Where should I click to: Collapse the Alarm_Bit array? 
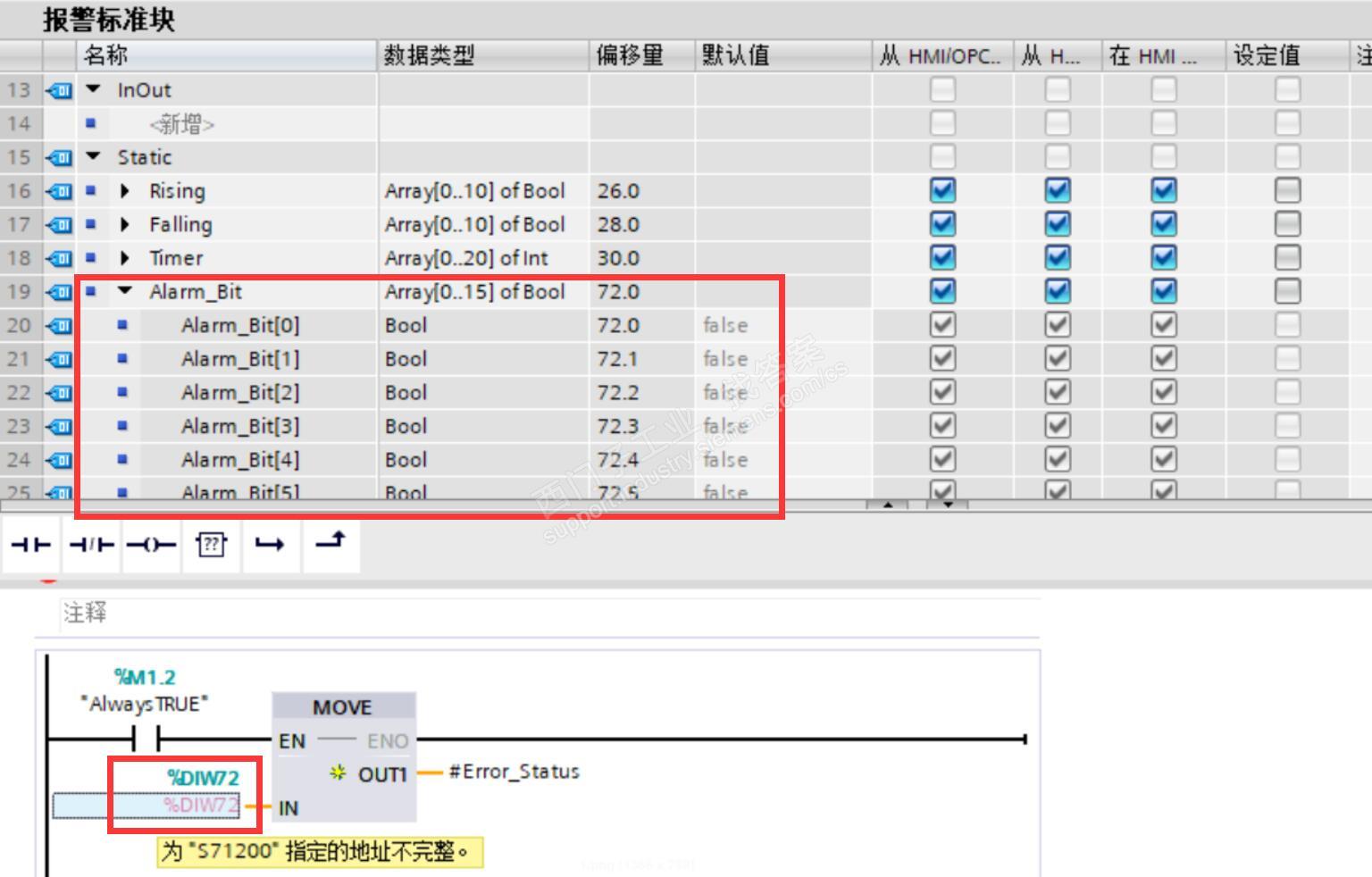125,291
